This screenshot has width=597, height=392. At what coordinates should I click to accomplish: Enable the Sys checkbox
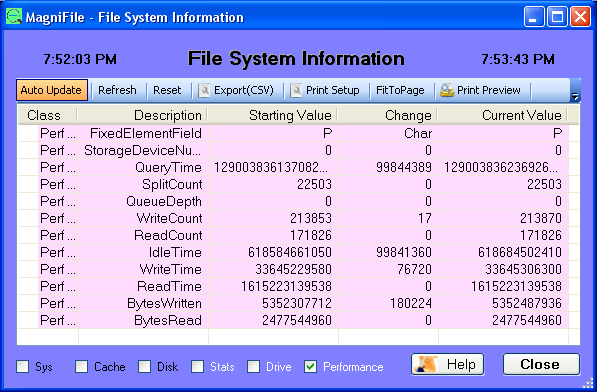click(23, 367)
